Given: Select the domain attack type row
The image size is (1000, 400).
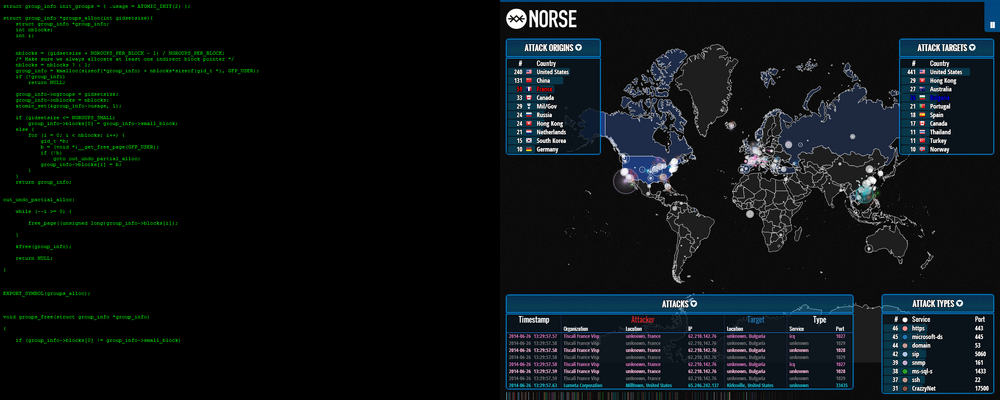Looking at the screenshot, I should [938, 344].
